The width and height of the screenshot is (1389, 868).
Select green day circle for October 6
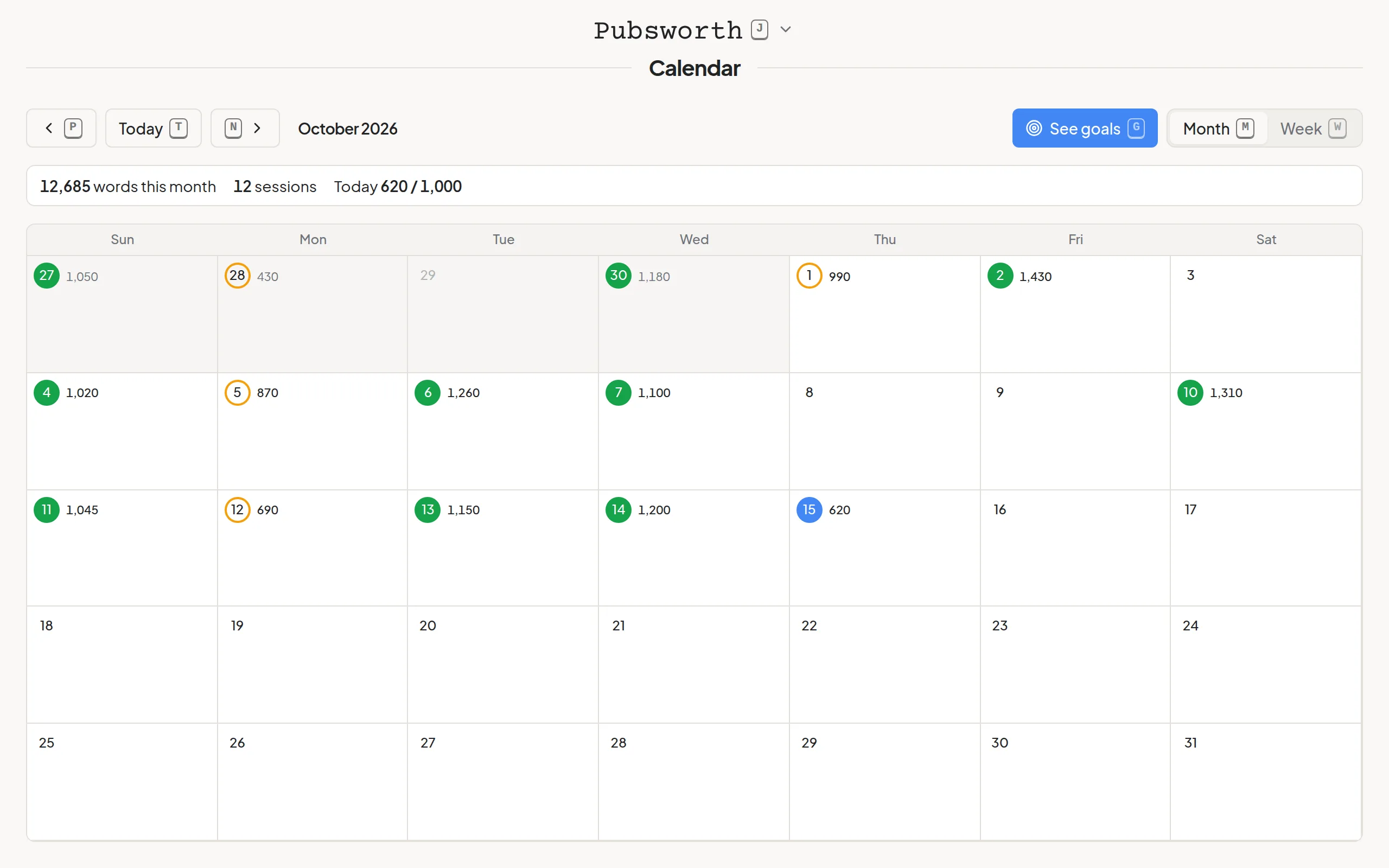428,393
